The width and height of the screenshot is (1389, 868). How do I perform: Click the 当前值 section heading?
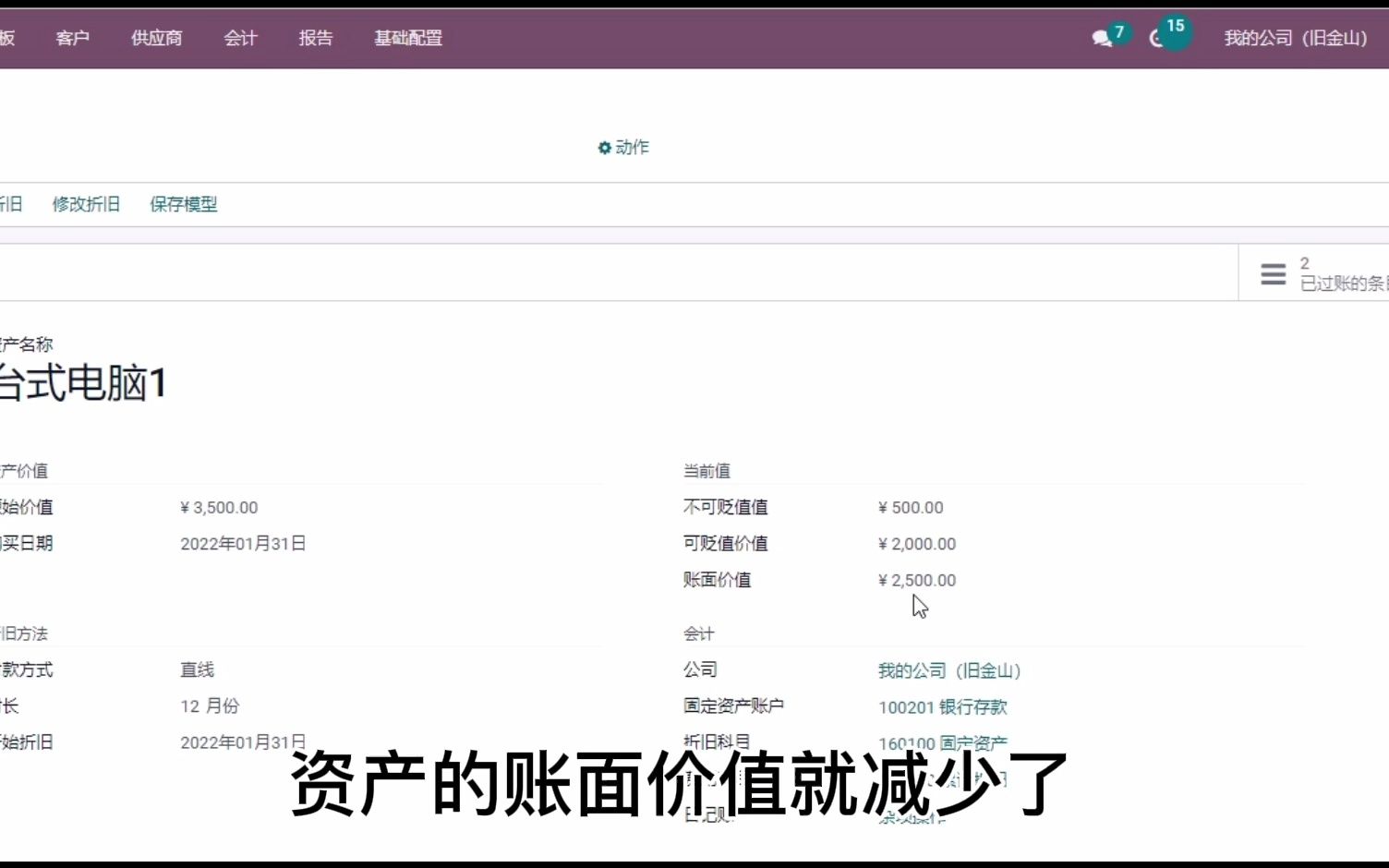[x=707, y=471]
